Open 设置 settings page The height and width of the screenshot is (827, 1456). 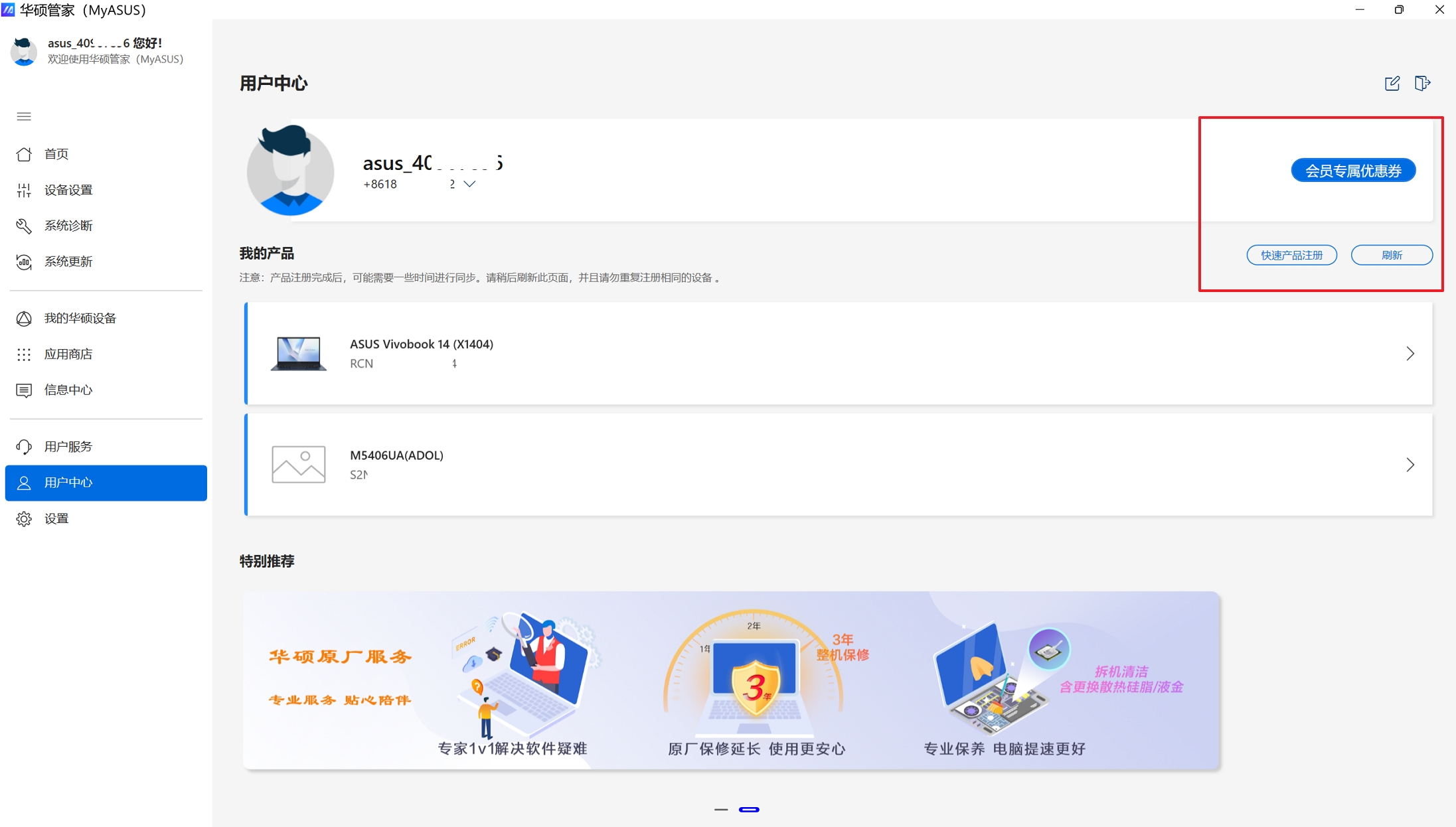pyautogui.click(x=56, y=518)
